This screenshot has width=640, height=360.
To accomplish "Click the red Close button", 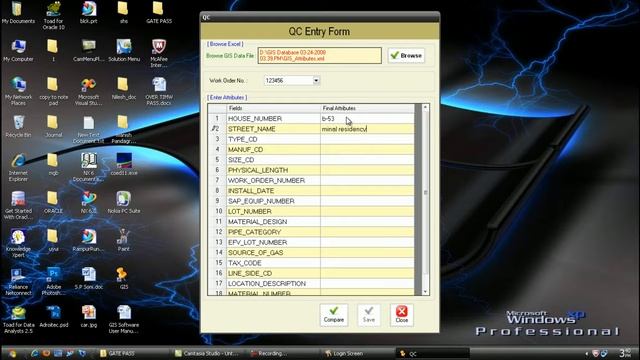I will tap(402, 315).
